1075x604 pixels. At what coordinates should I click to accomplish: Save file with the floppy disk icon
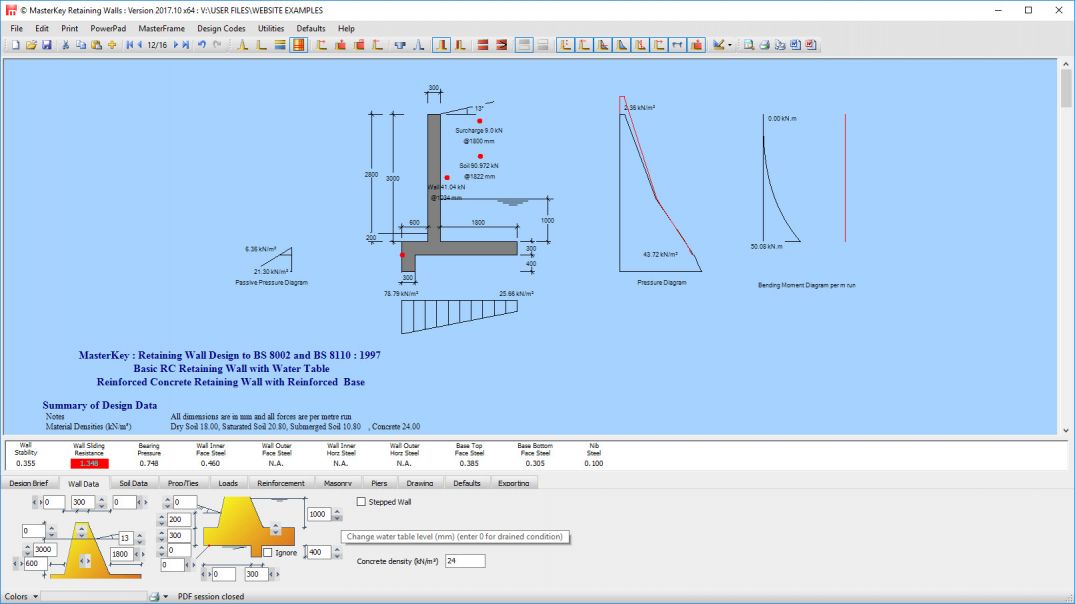coord(47,45)
